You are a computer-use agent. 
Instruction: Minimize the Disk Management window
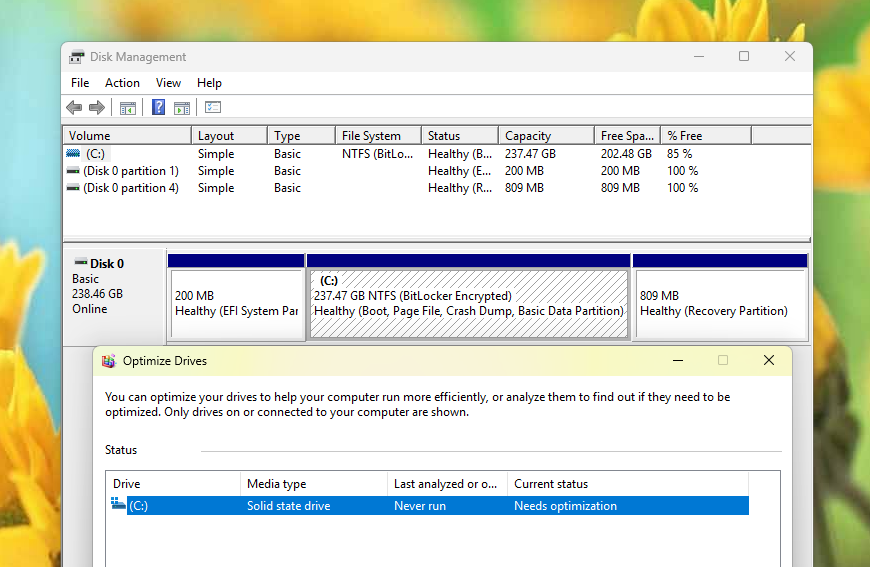(699, 56)
